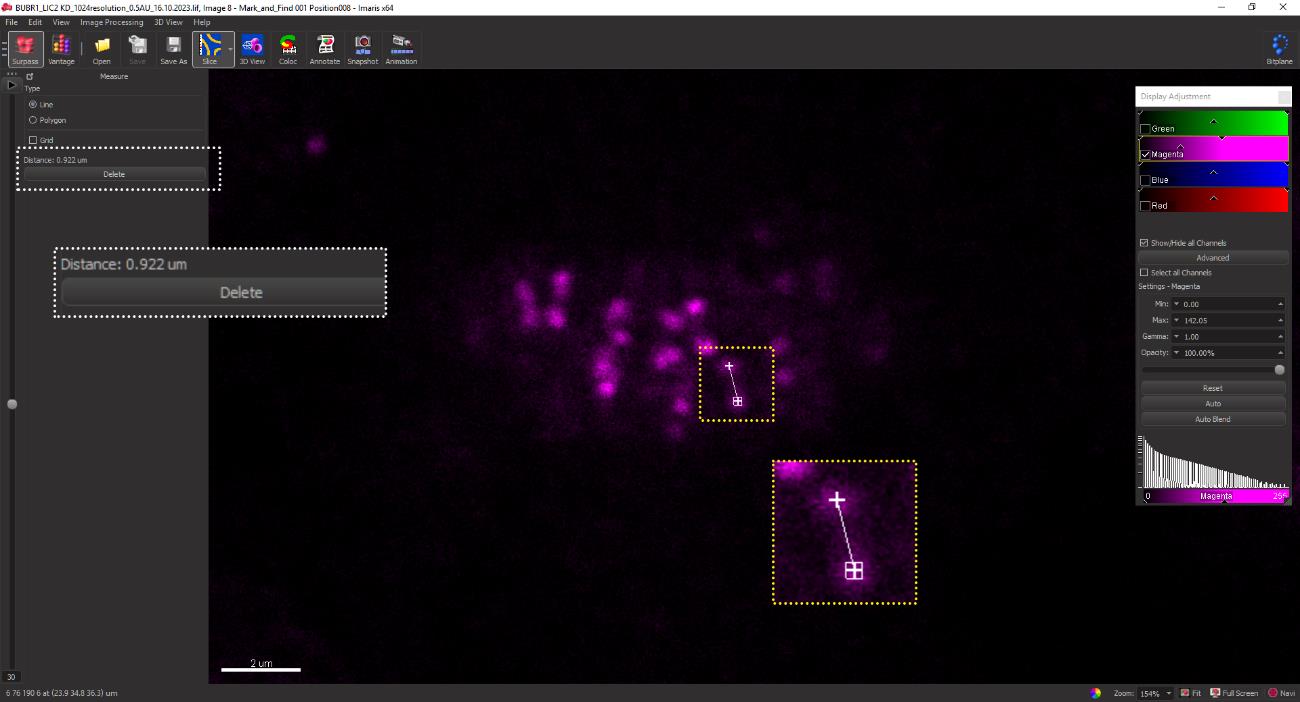Tick the Grid checkbox

pos(33,140)
